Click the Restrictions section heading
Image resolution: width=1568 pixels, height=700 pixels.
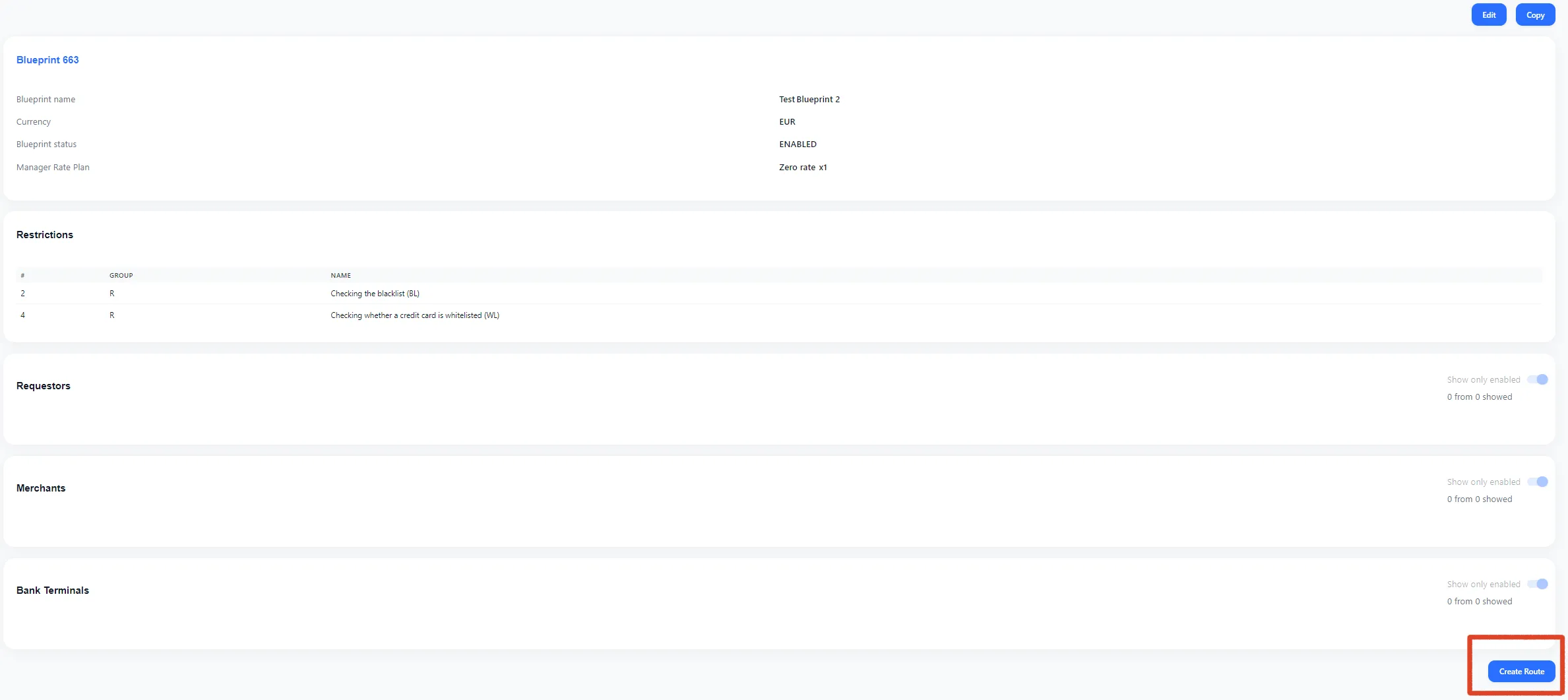pos(45,235)
